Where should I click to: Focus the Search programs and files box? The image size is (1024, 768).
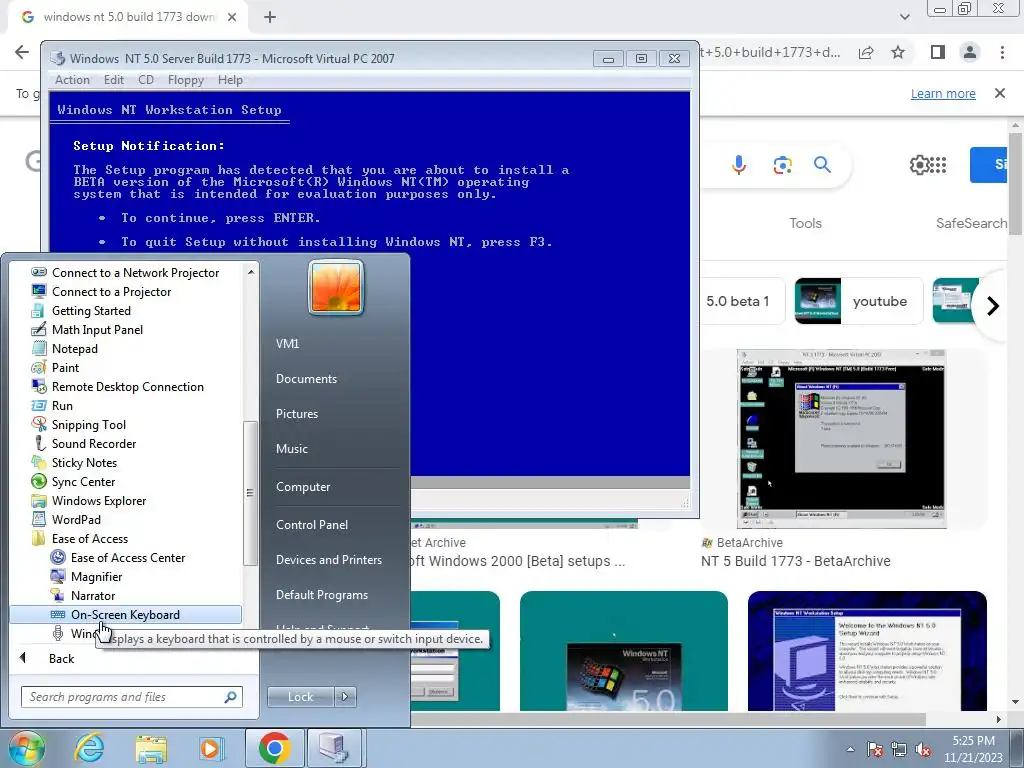tap(132, 697)
